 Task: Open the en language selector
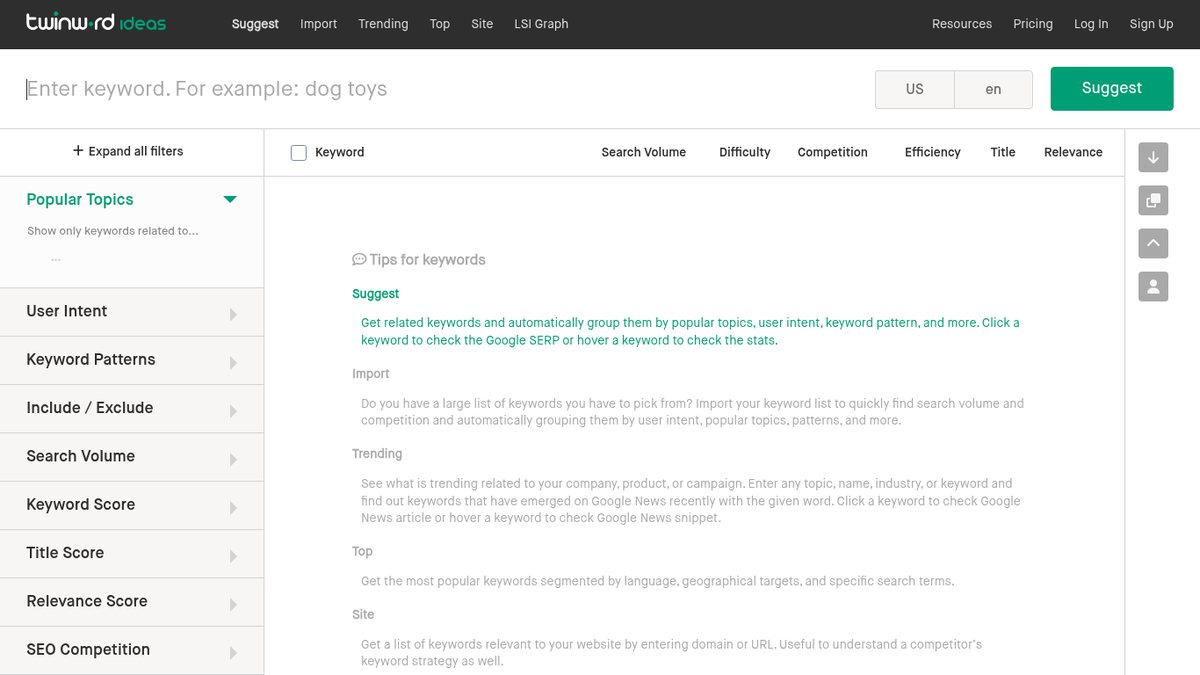(993, 89)
